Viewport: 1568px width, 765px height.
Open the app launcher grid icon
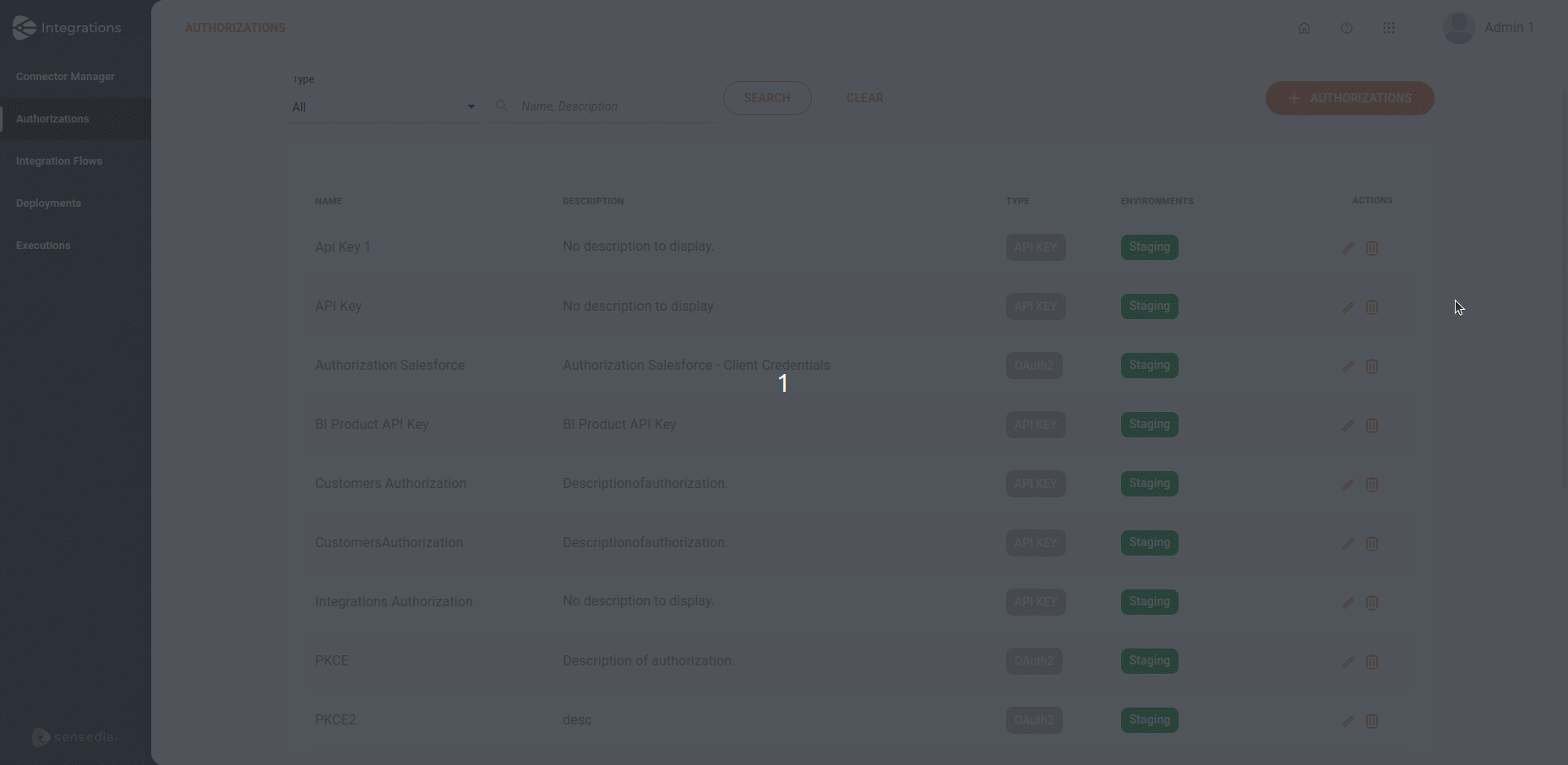(1389, 27)
